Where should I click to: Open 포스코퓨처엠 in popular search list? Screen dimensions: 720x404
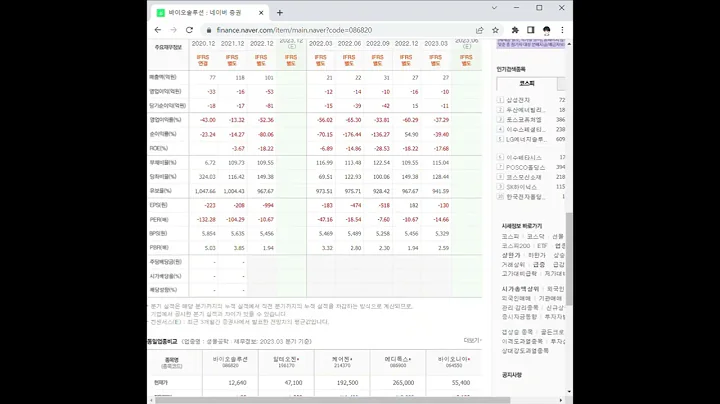click(x=524, y=119)
